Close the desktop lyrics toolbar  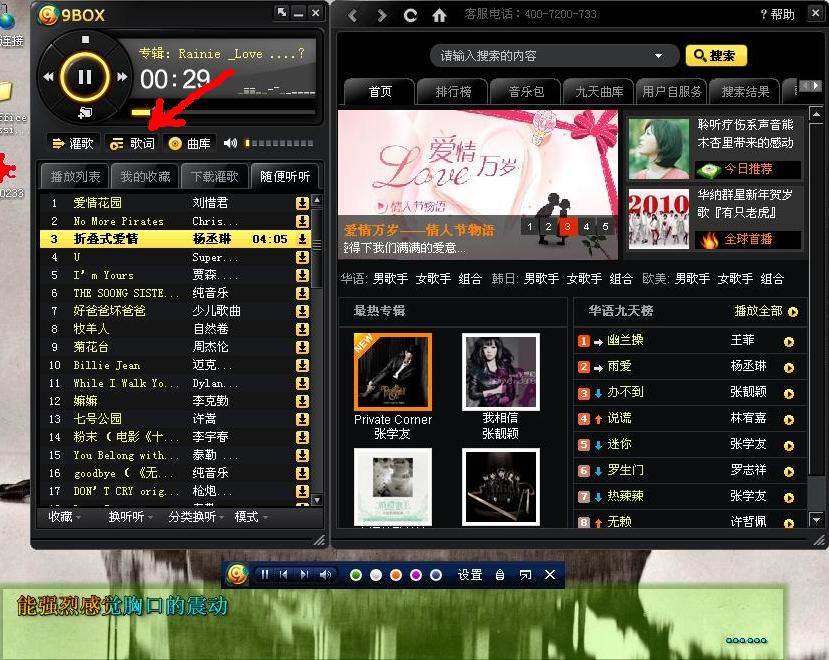click(x=550, y=574)
